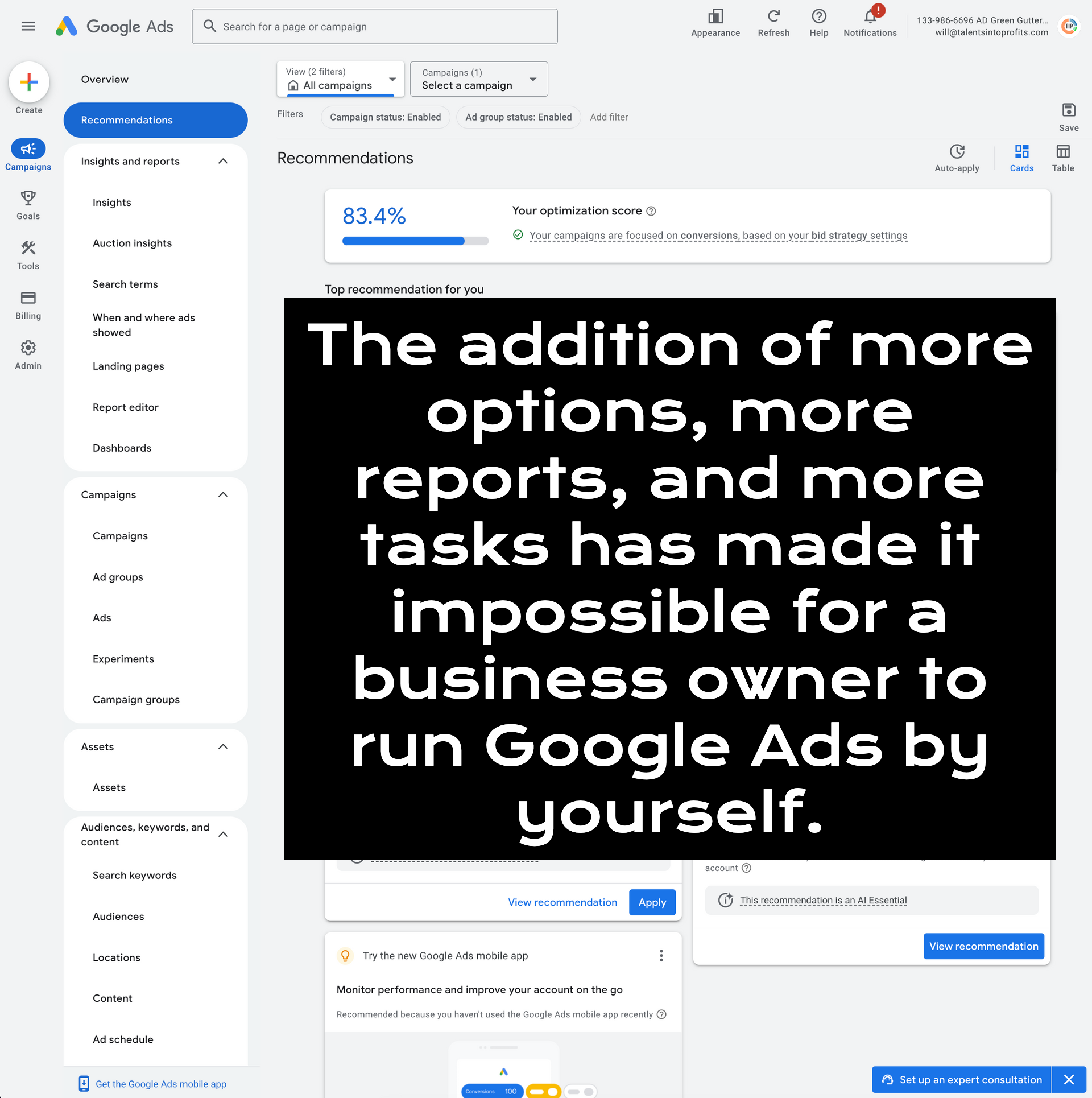This screenshot has width=1092, height=1098.
Task: Click Ad group status: Enabled filter chip
Action: [519, 117]
